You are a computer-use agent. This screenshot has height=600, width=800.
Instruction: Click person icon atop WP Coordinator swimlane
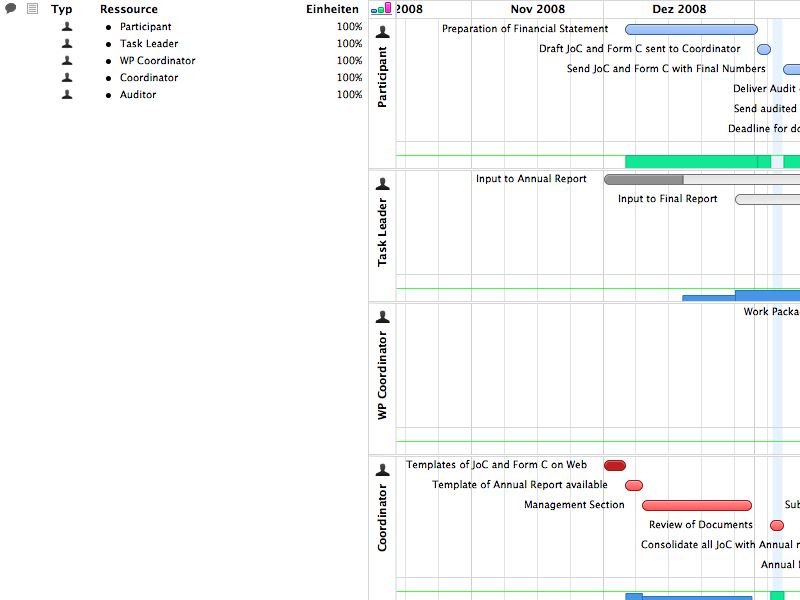point(382,318)
